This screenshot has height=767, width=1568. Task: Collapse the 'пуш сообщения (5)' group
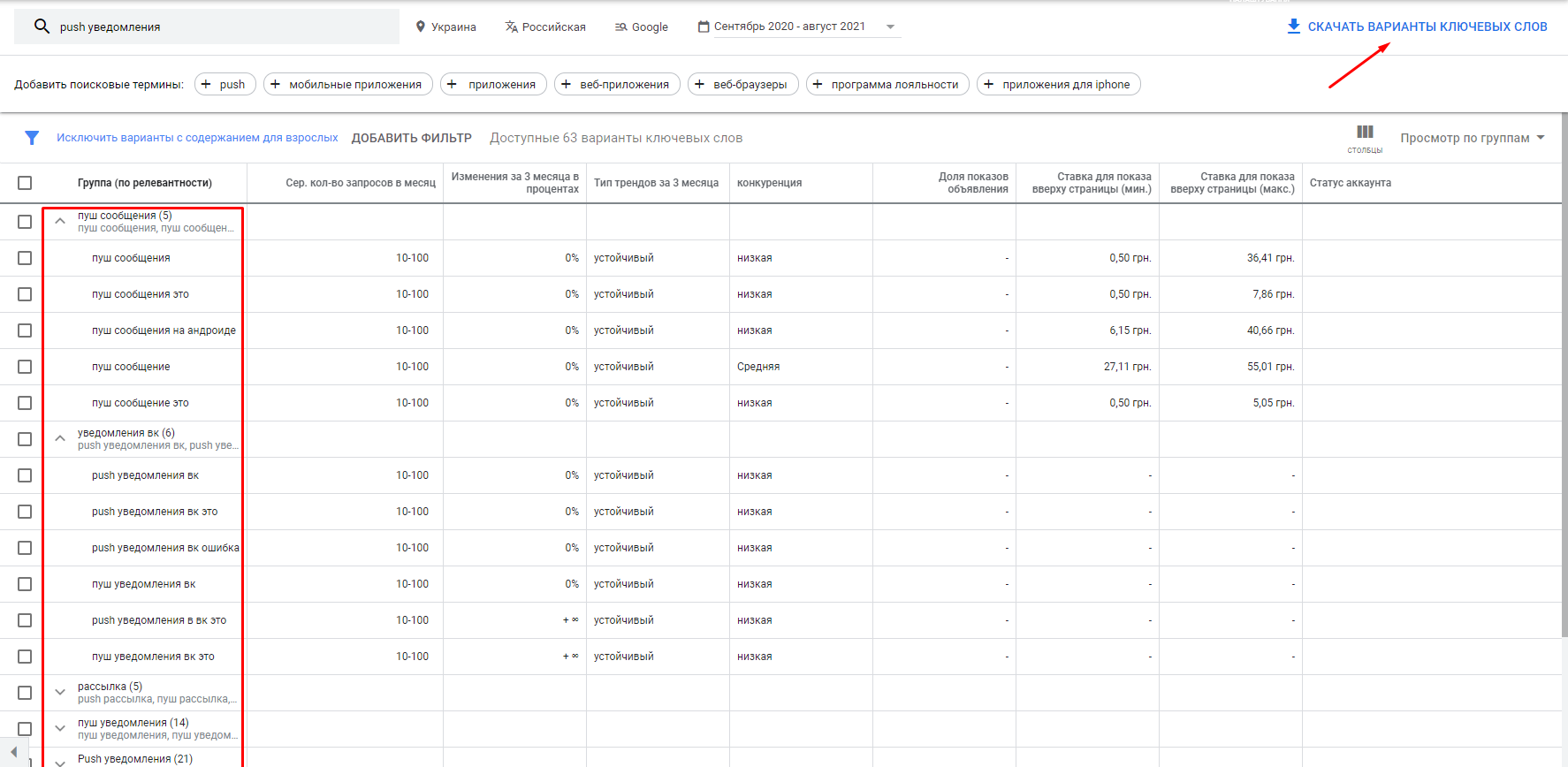tap(60, 221)
